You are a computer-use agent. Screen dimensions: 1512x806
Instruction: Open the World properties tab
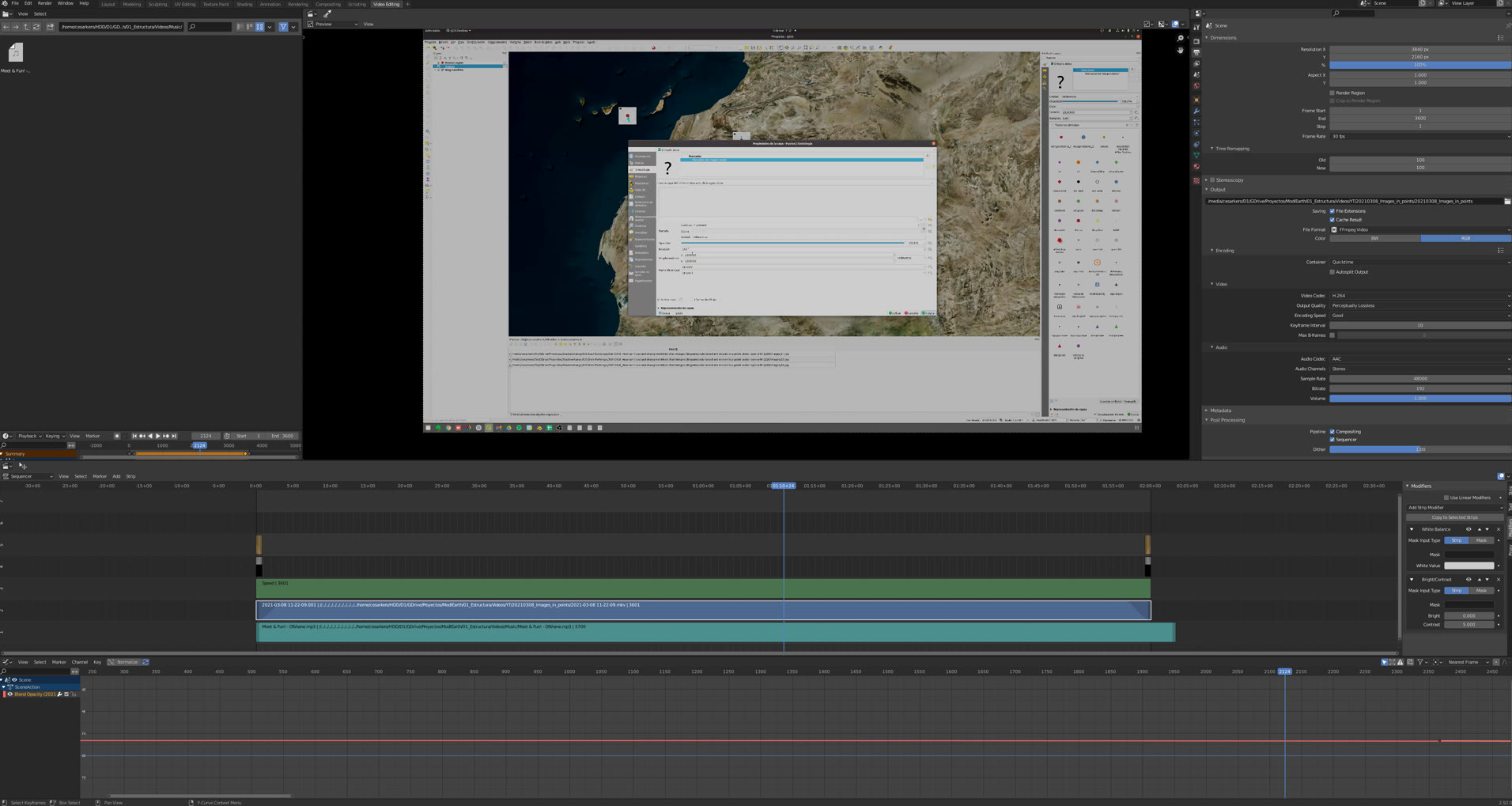pyautogui.click(x=1196, y=85)
